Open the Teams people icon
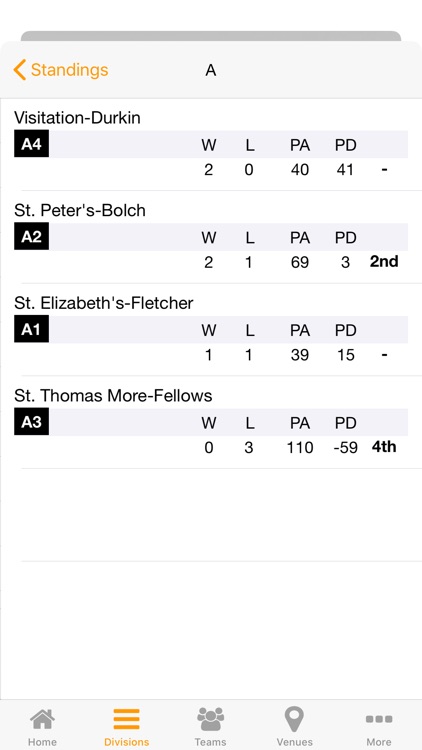Screen dimensions: 422x750 (211, 719)
